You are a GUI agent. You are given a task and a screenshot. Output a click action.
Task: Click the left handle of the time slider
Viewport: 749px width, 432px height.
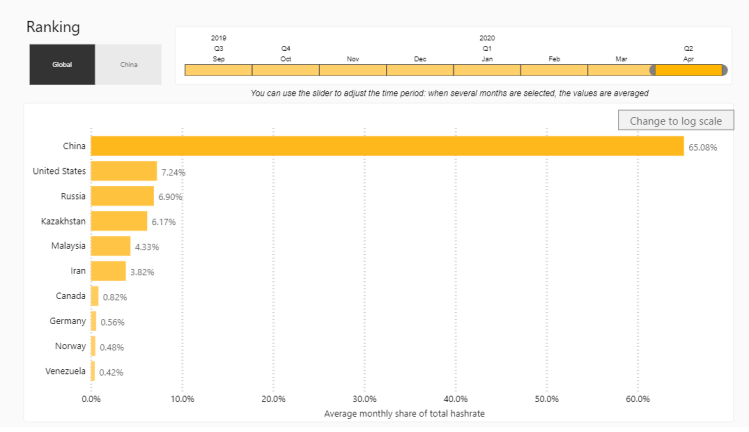tap(654, 70)
